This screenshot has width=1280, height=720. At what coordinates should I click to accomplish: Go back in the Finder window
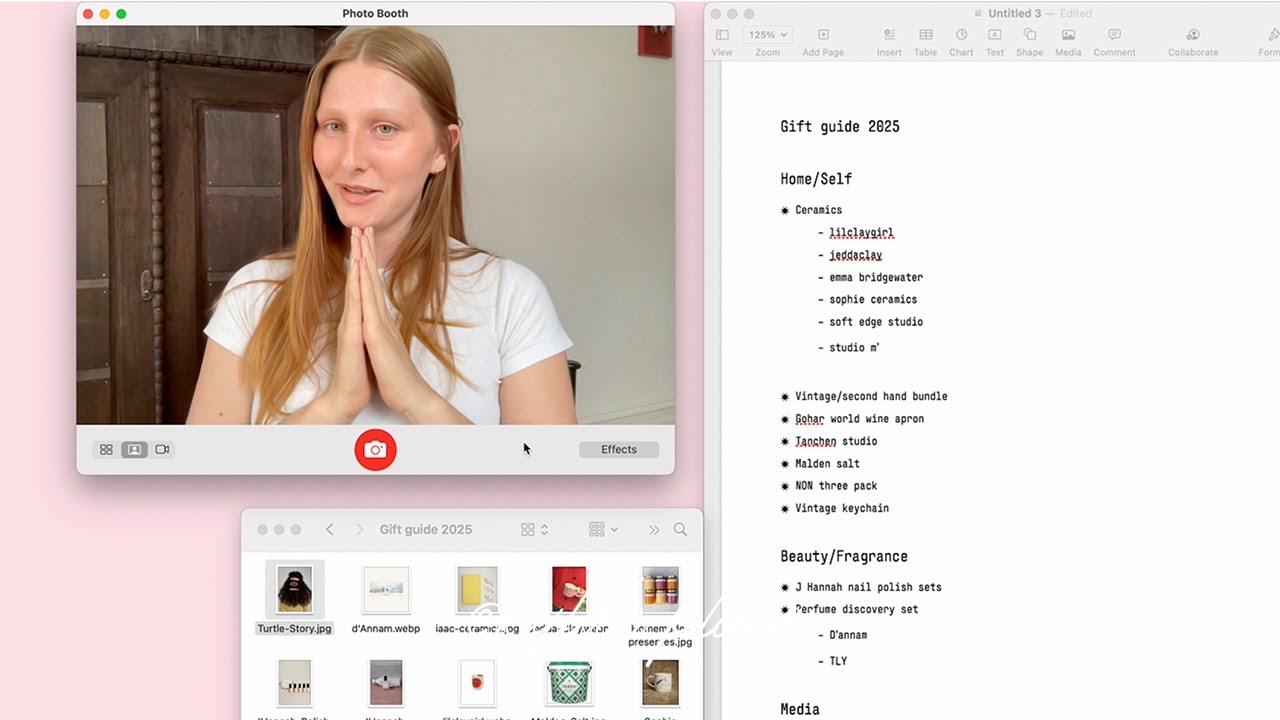point(330,530)
